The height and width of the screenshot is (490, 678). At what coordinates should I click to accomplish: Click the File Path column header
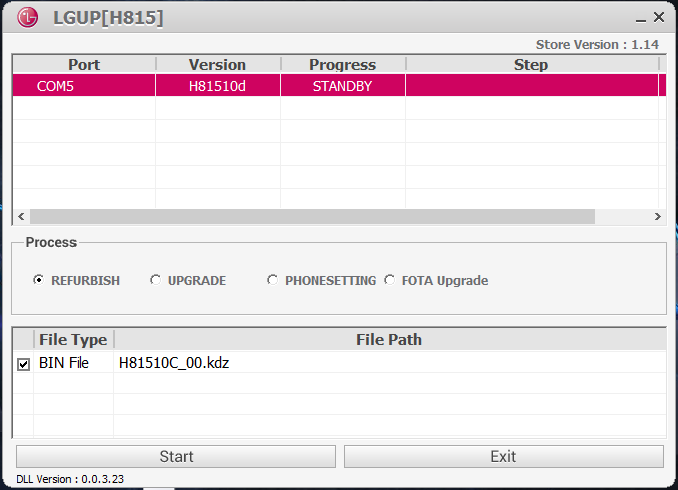pos(389,340)
